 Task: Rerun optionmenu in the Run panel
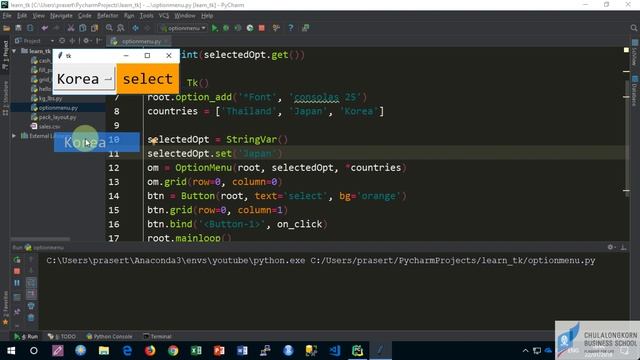pos(17,260)
